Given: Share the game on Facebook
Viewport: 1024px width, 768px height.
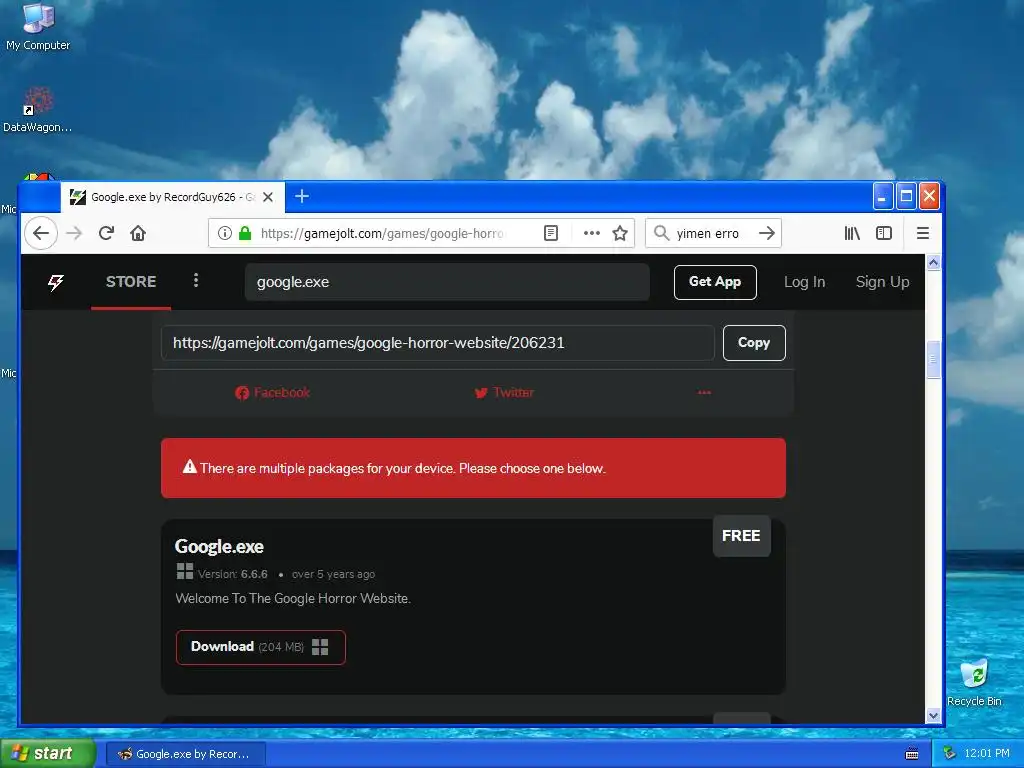Looking at the screenshot, I should (272, 392).
